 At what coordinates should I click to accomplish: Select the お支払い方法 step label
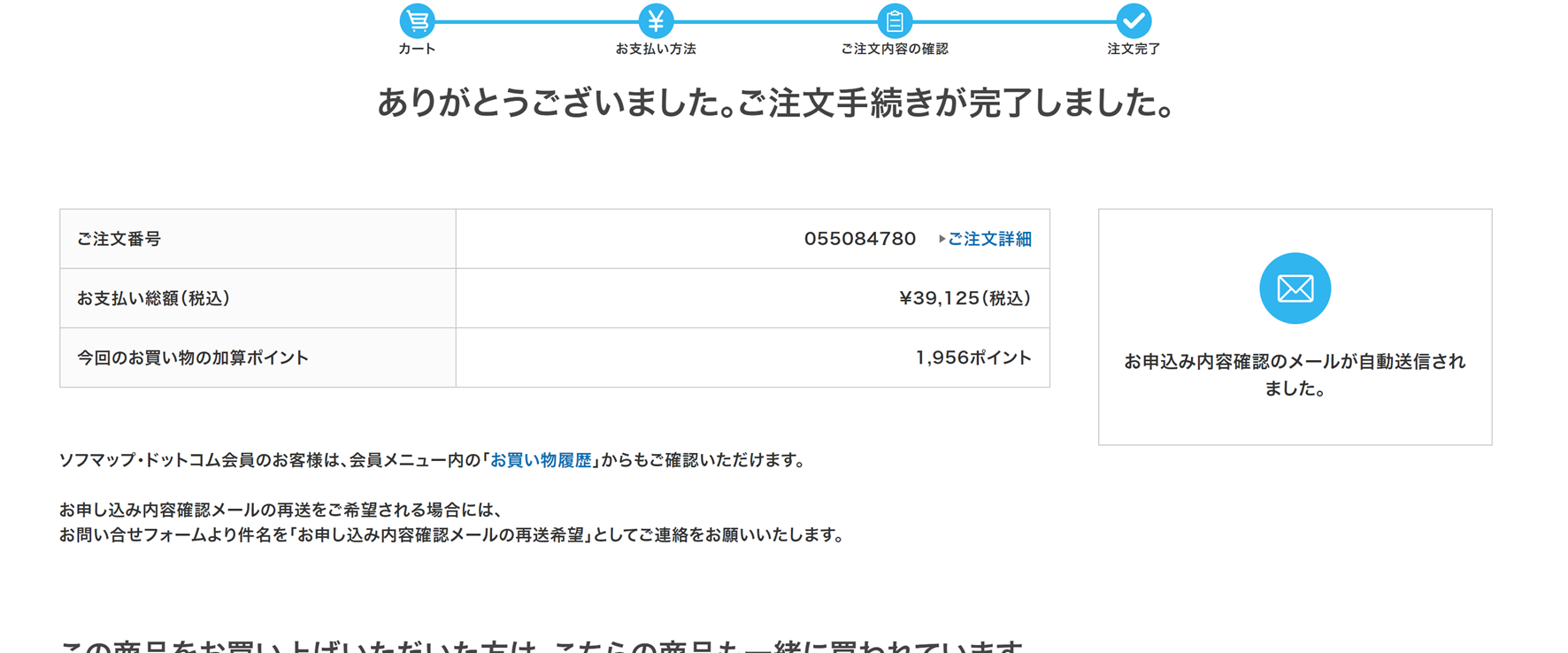656,49
